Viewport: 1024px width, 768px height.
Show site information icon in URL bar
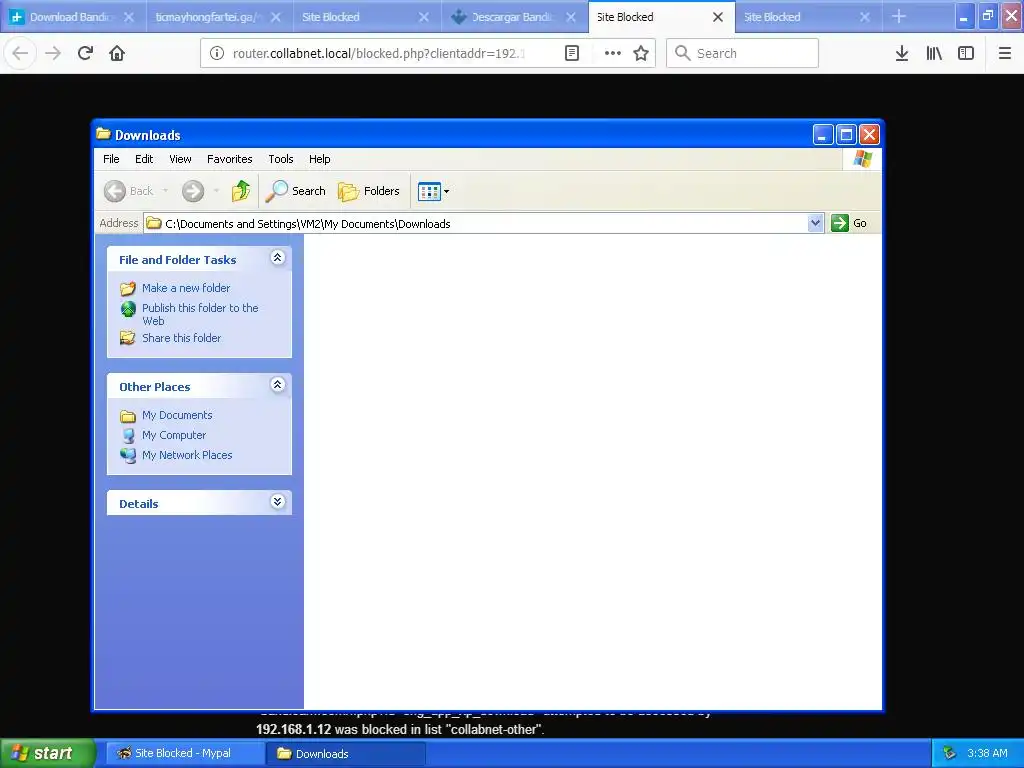click(x=217, y=53)
